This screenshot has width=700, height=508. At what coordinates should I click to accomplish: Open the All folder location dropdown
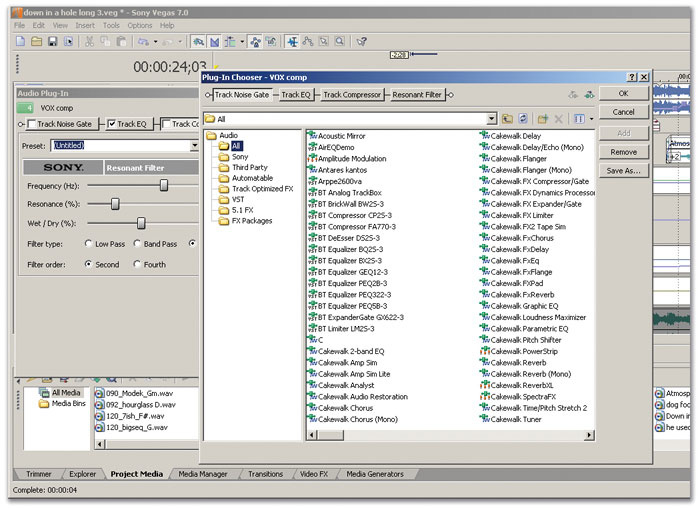(492, 119)
